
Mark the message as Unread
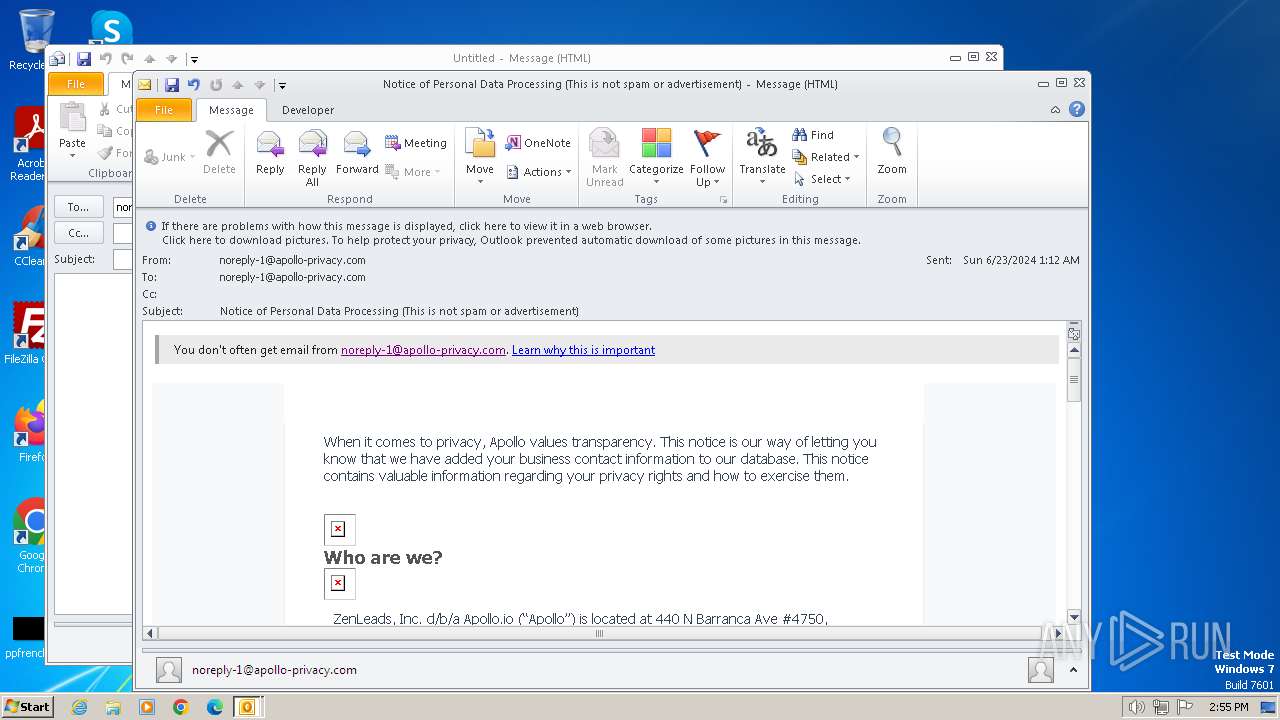(x=604, y=156)
